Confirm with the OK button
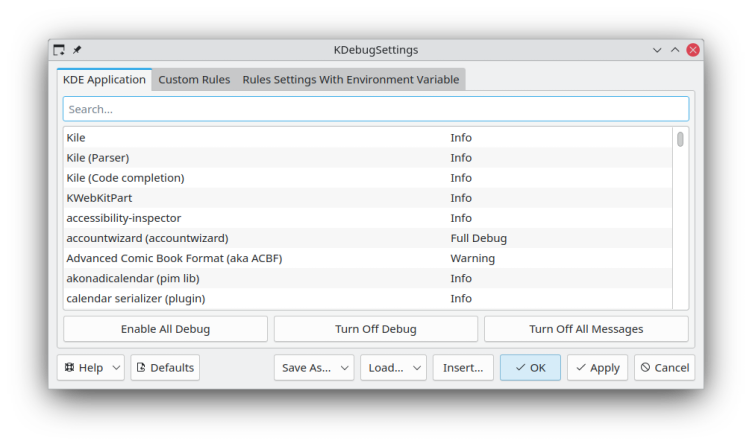Viewport: 752px width, 446px height. click(x=530, y=368)
